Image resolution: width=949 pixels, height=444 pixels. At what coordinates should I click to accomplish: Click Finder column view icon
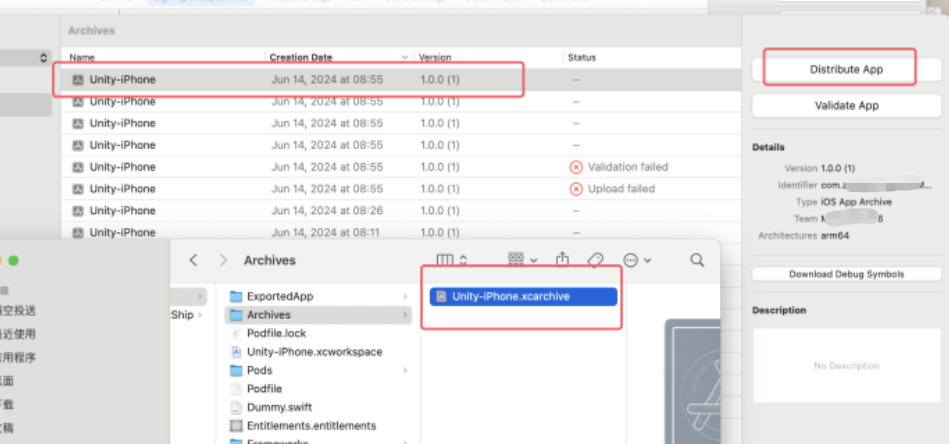[445, 260]
